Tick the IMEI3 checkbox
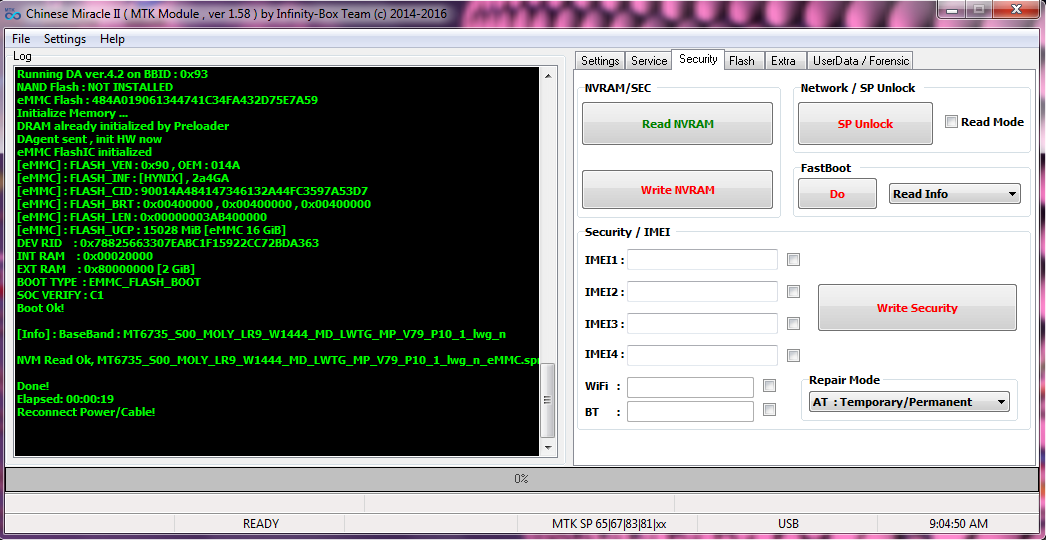The height and width of the screenshot is (540, 1046). click(x=793, y=324)
